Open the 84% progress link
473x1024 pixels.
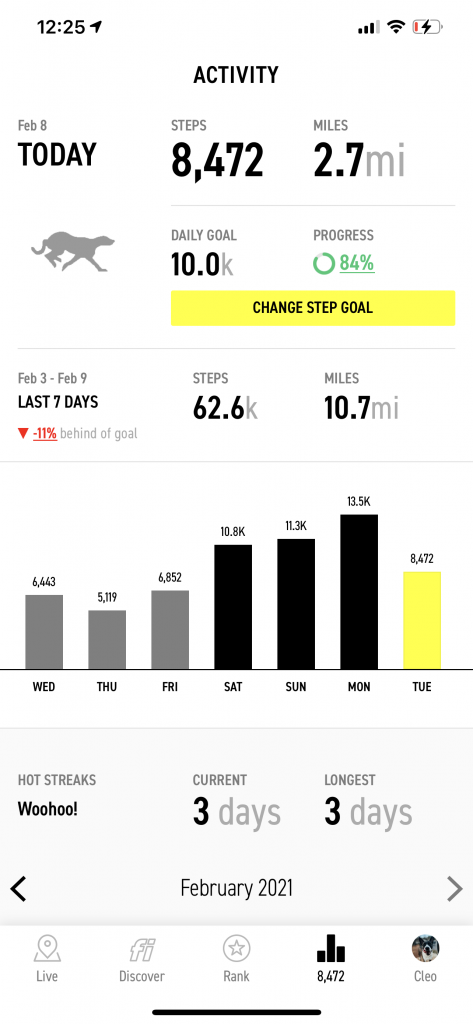coord(357,264)
